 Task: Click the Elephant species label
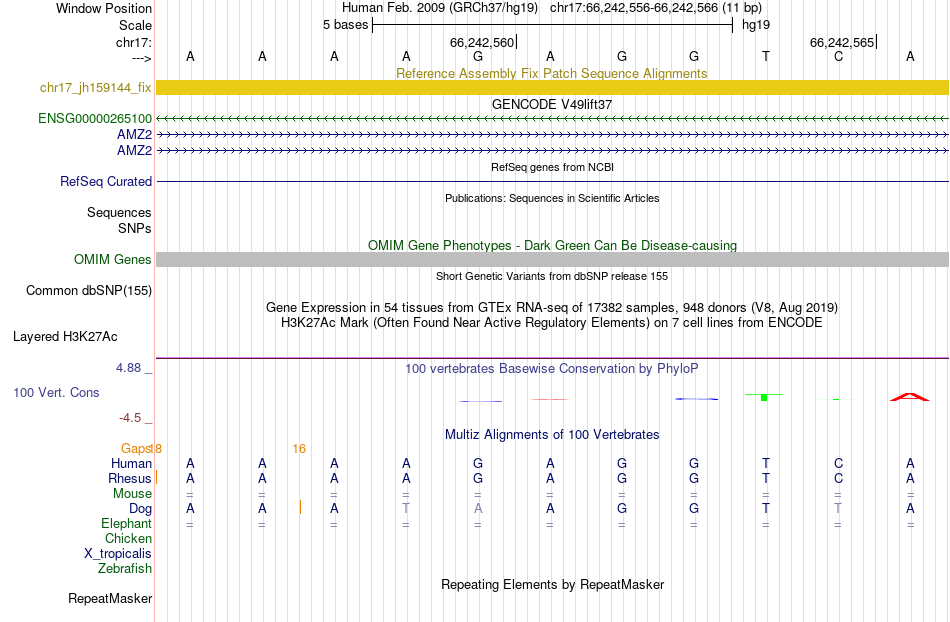coord(127,523)
